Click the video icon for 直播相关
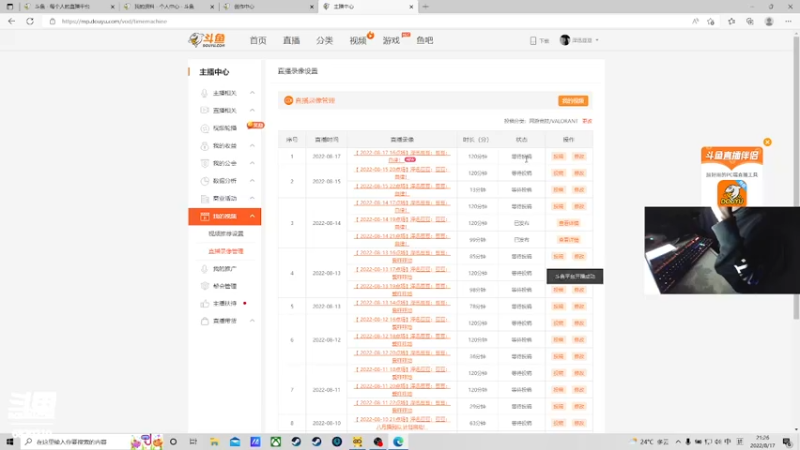Viewport: 800px width, 450px height. pyautogui.click(x=205, y=110)
